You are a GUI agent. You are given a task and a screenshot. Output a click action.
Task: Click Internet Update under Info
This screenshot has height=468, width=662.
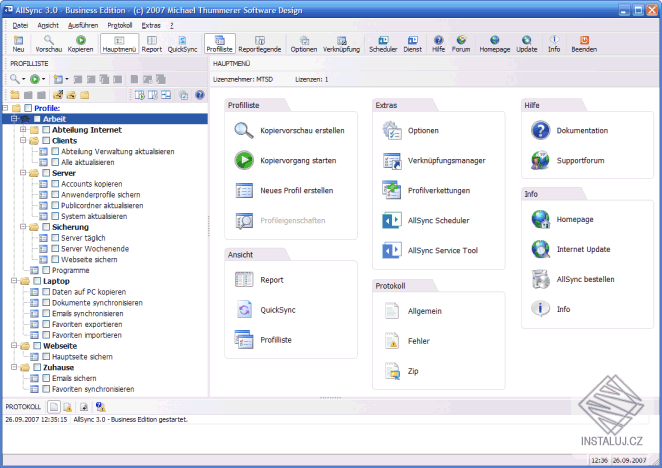pos(571,249)
